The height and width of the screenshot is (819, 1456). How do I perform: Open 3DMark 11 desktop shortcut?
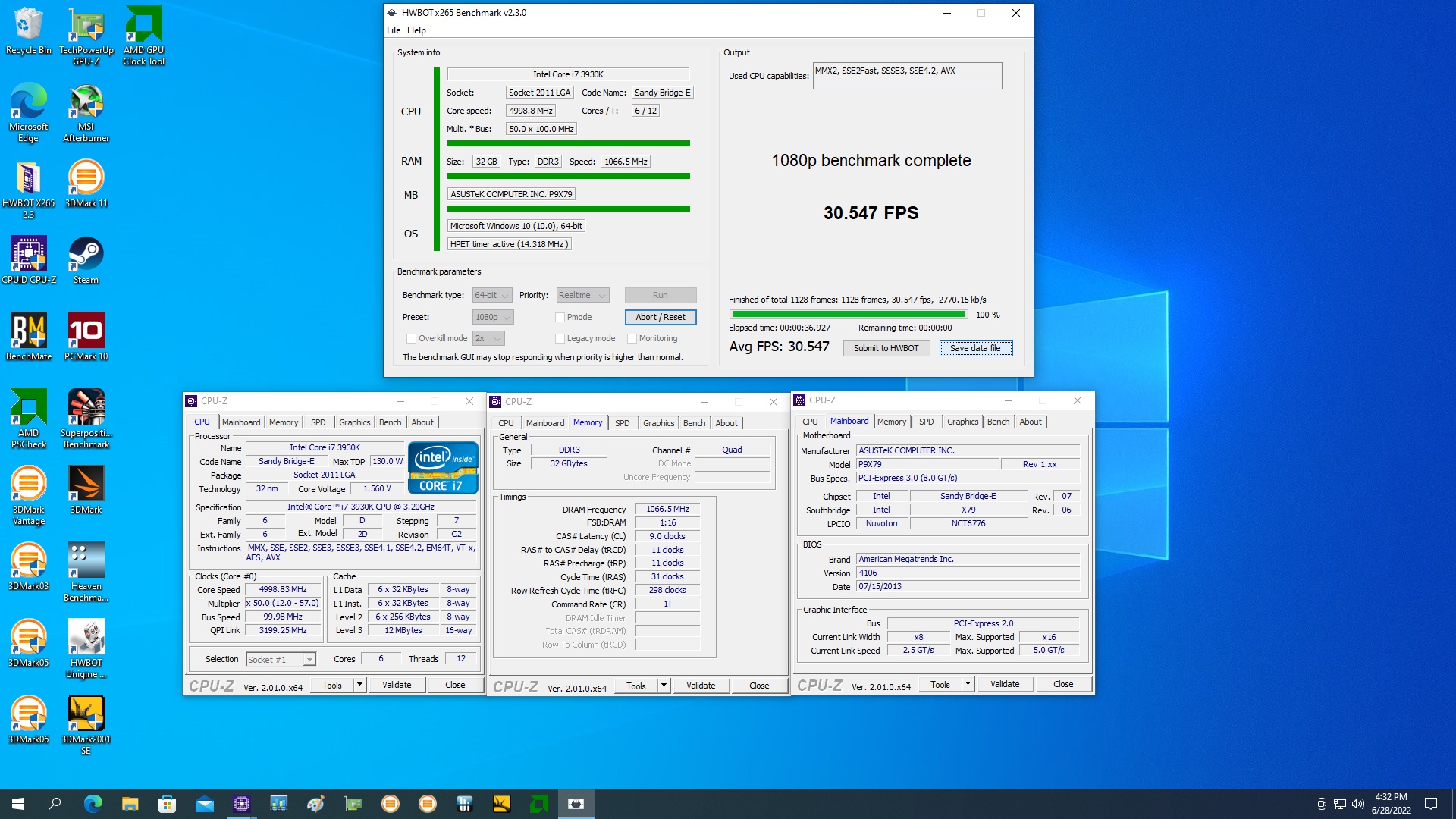86,184
